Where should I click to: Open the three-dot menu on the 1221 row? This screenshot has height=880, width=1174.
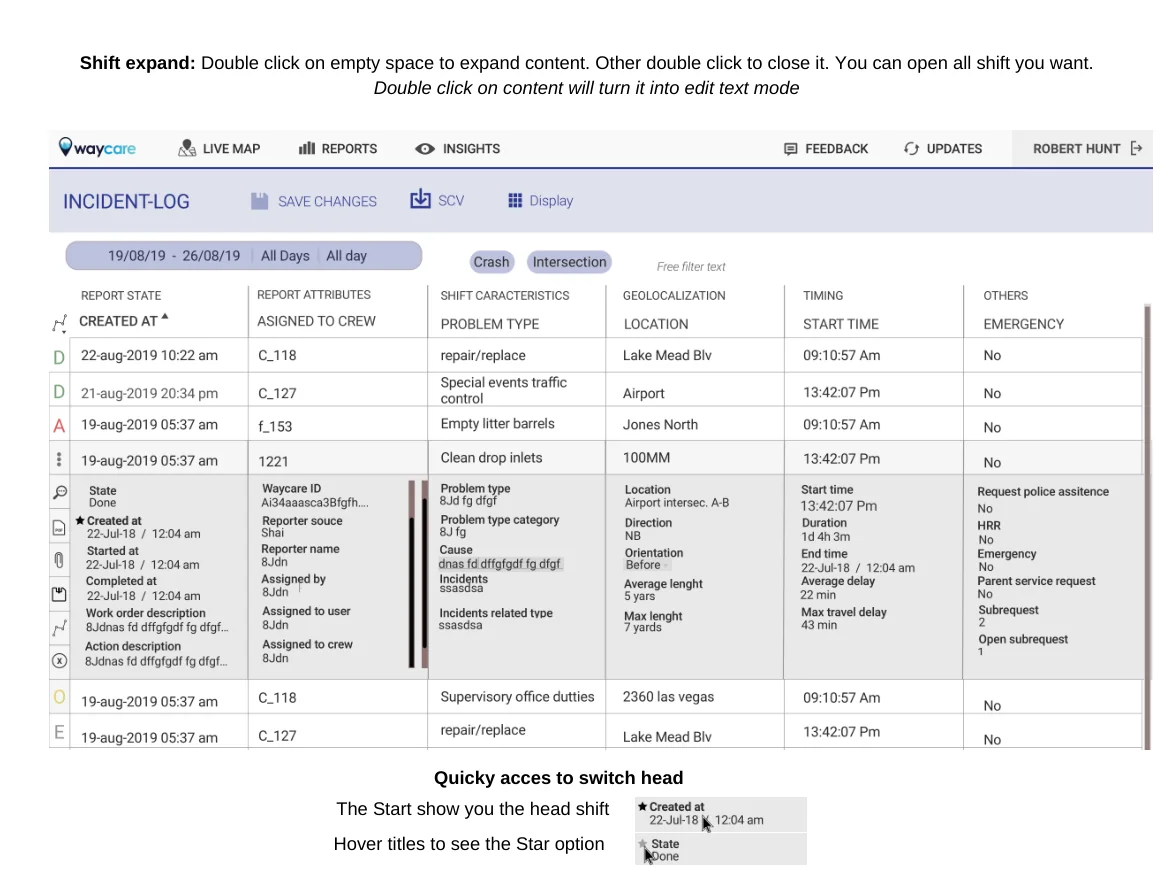coord(59,459)
